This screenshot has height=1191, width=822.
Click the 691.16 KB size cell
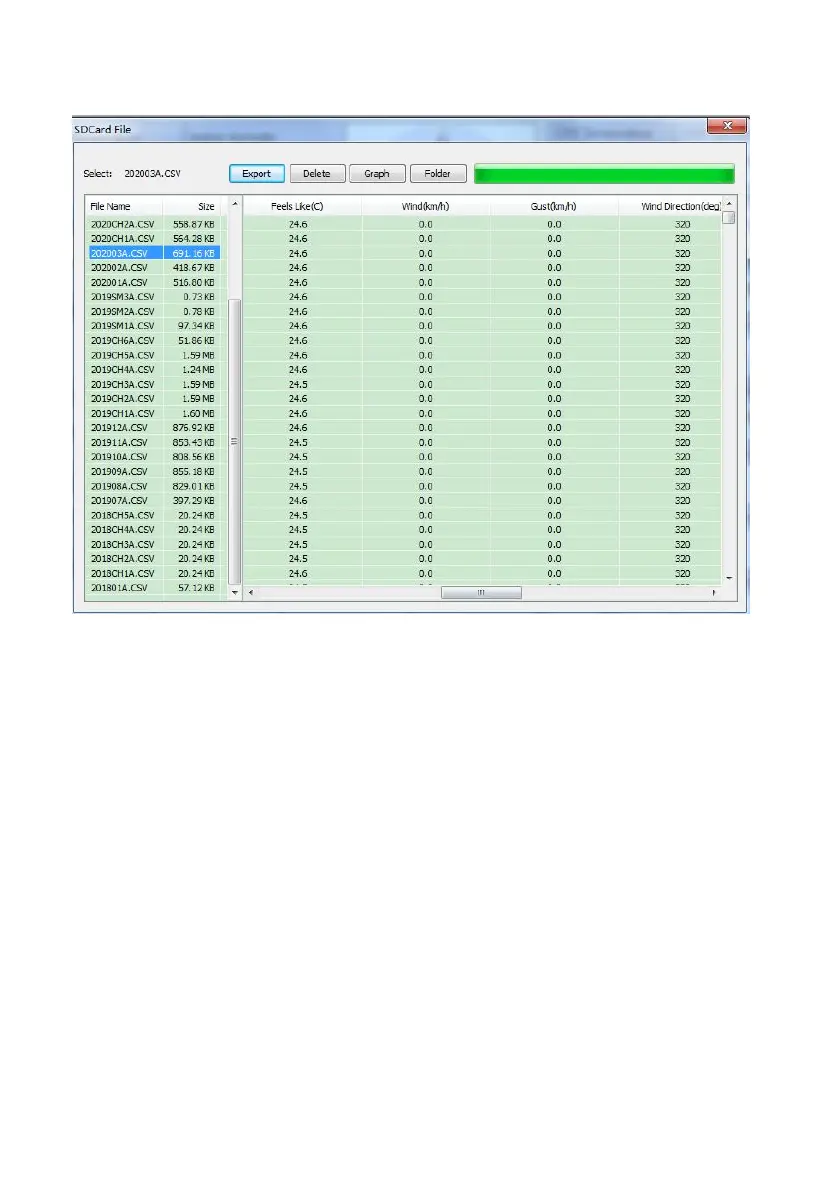pos(194,253)
